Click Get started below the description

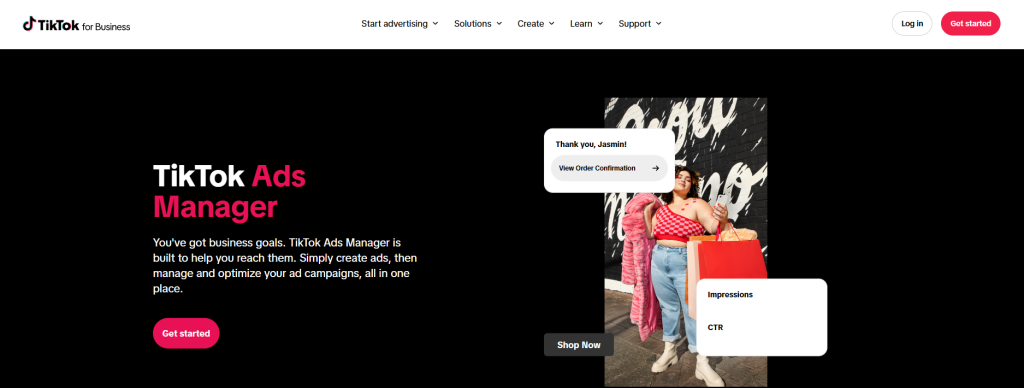(x=186, y=333)
